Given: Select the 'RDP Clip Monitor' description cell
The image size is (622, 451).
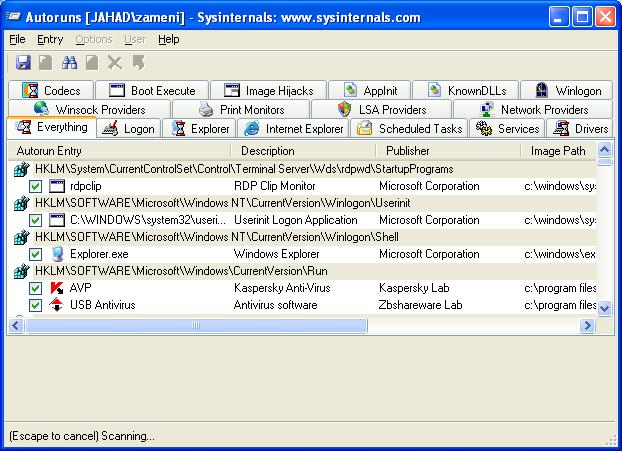Looking at the screenshot, I should click(275, 186).
